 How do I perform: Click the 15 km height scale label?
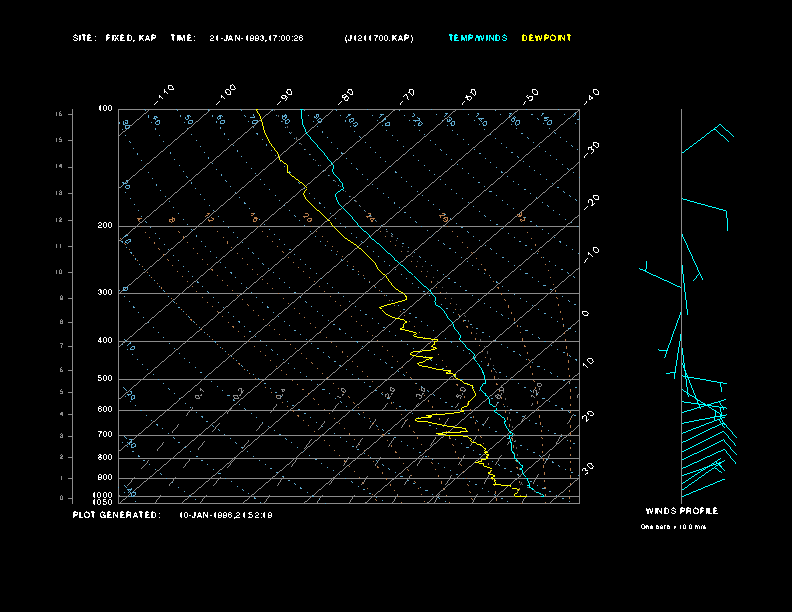[x=59, y=140]
